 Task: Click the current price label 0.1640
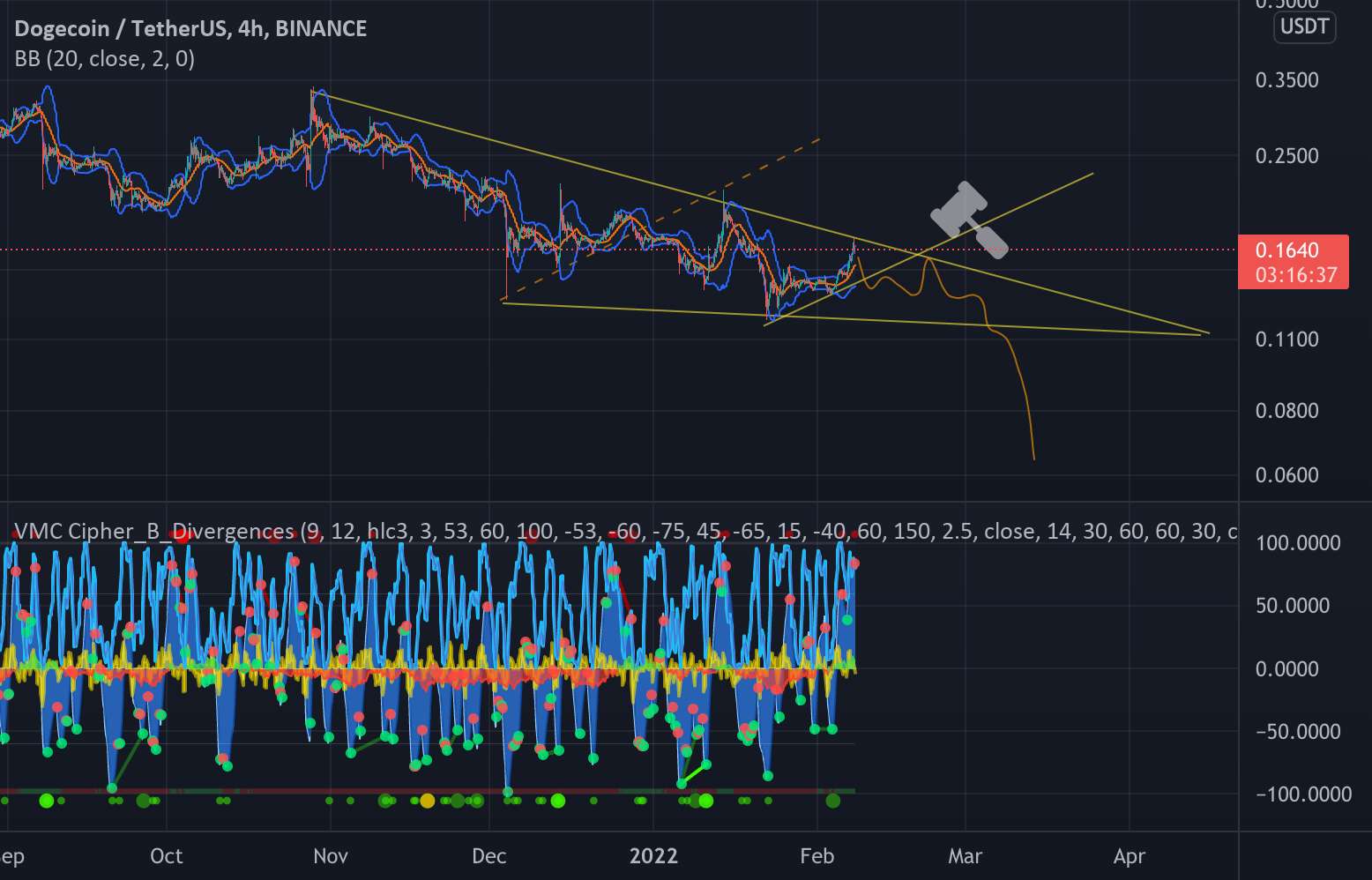point(1286,250)
